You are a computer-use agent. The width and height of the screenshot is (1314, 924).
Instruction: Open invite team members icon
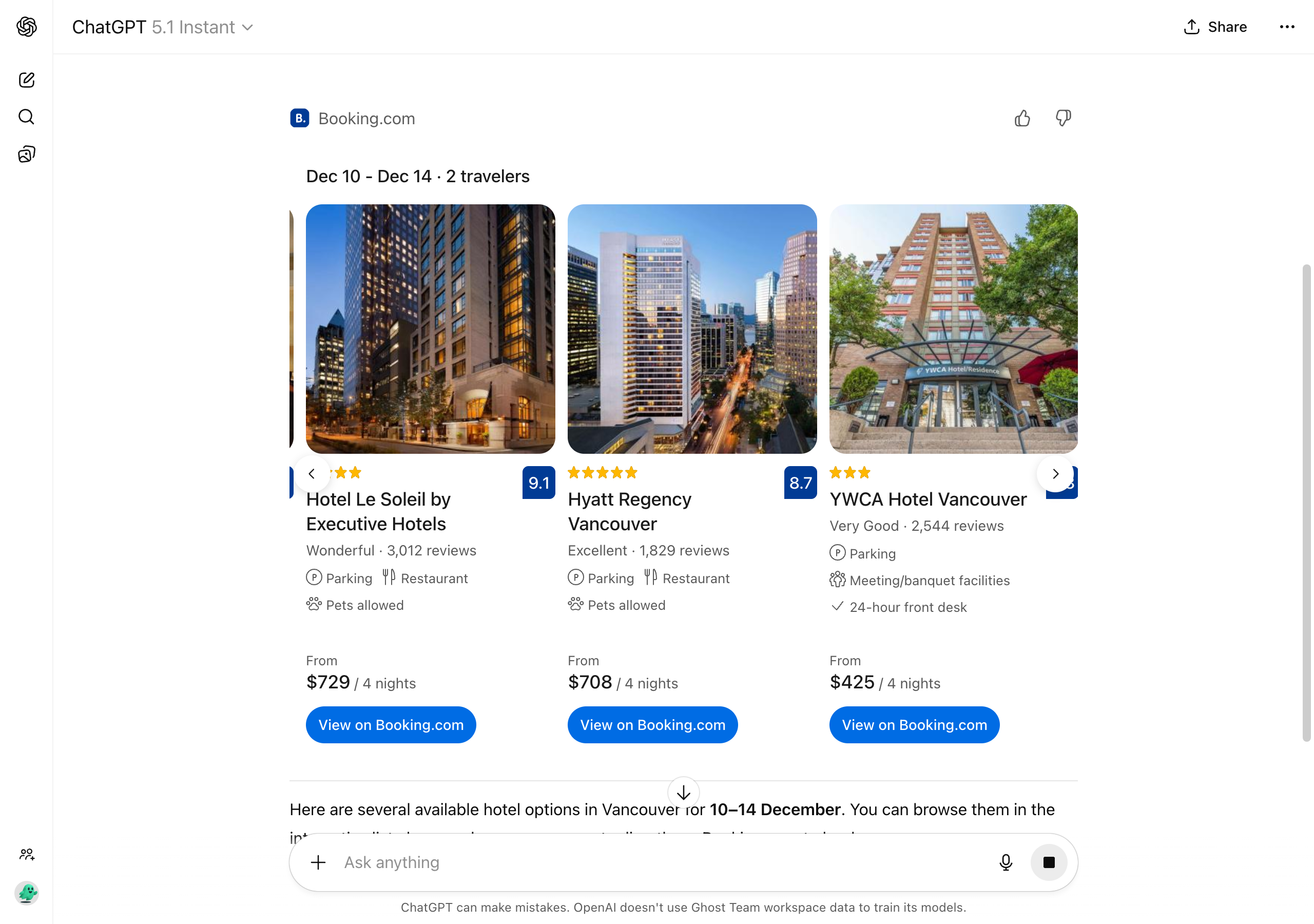[x=26, y=854]
